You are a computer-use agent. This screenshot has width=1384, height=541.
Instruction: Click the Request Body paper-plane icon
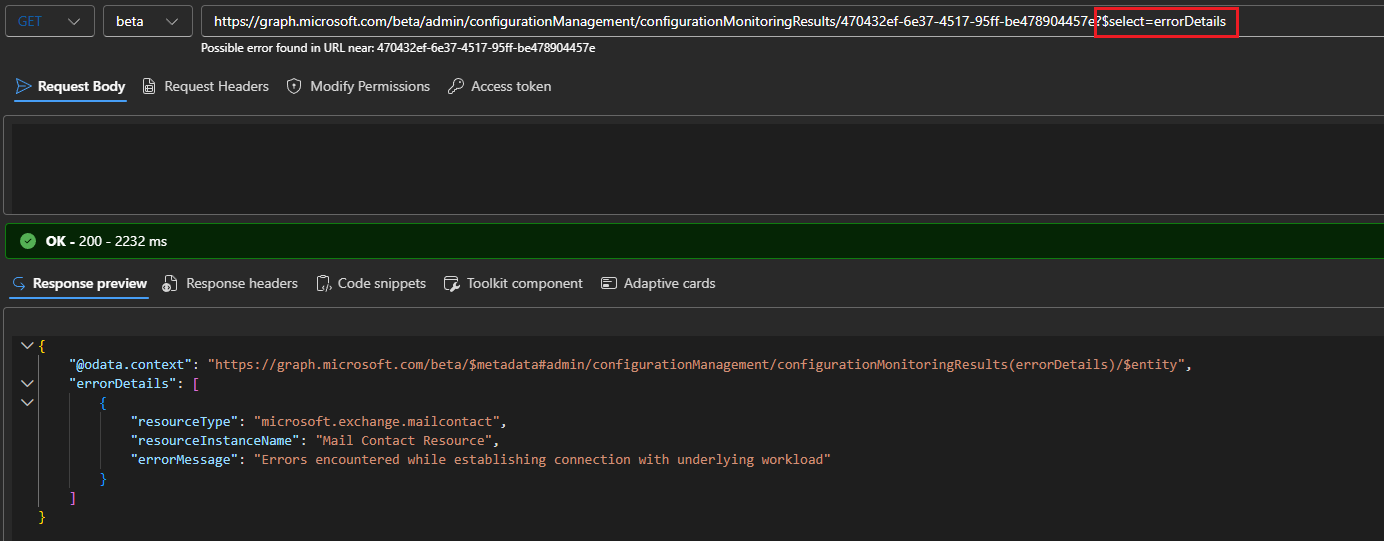(24, 87)
